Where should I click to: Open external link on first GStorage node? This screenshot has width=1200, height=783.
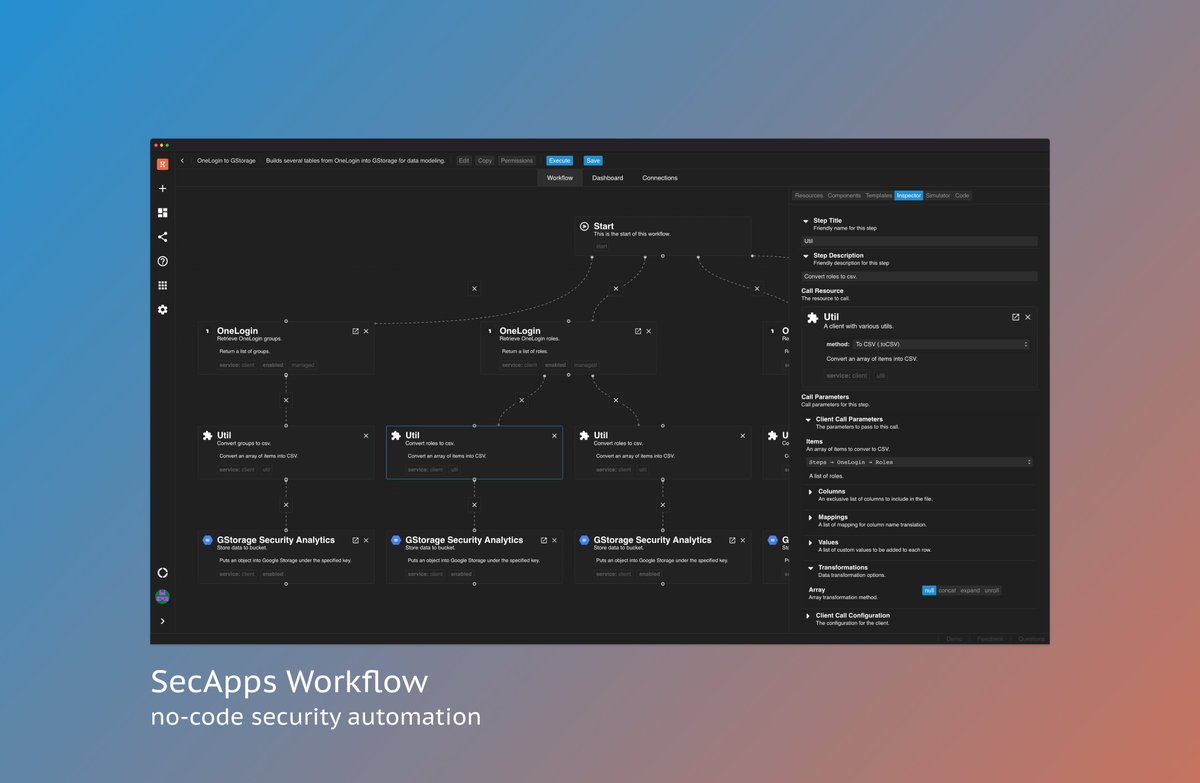coord(355,540)
